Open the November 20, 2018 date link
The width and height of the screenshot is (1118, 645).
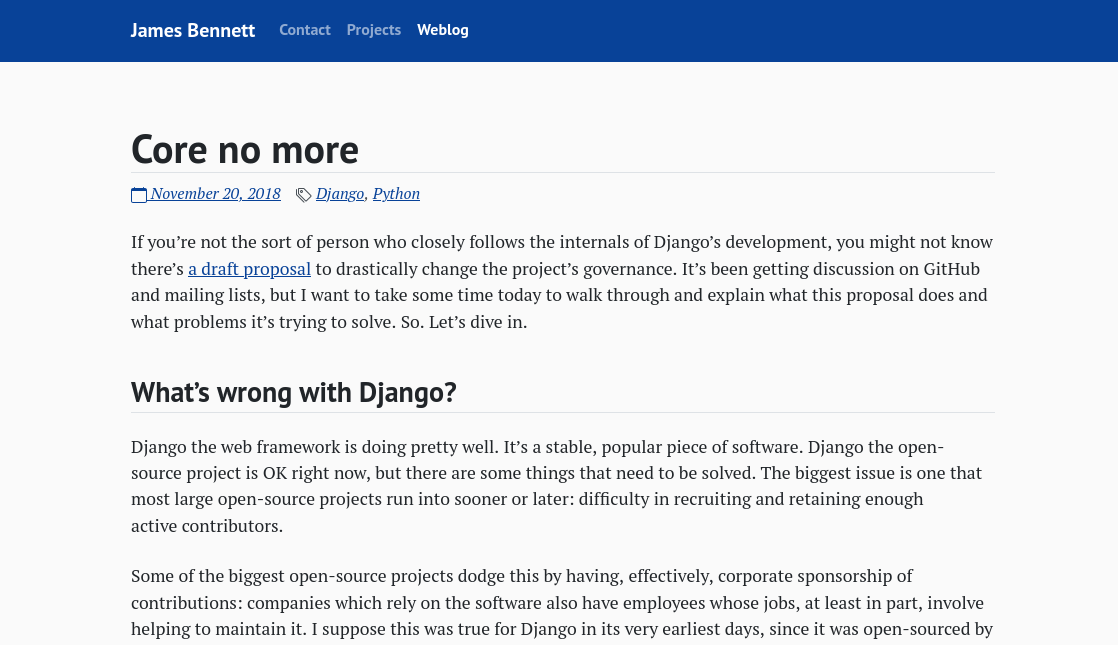pos(215,194)
